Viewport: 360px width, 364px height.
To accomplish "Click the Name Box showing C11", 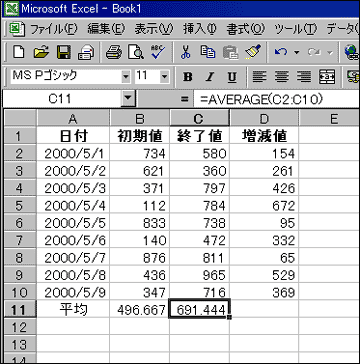I will point(62,99).
